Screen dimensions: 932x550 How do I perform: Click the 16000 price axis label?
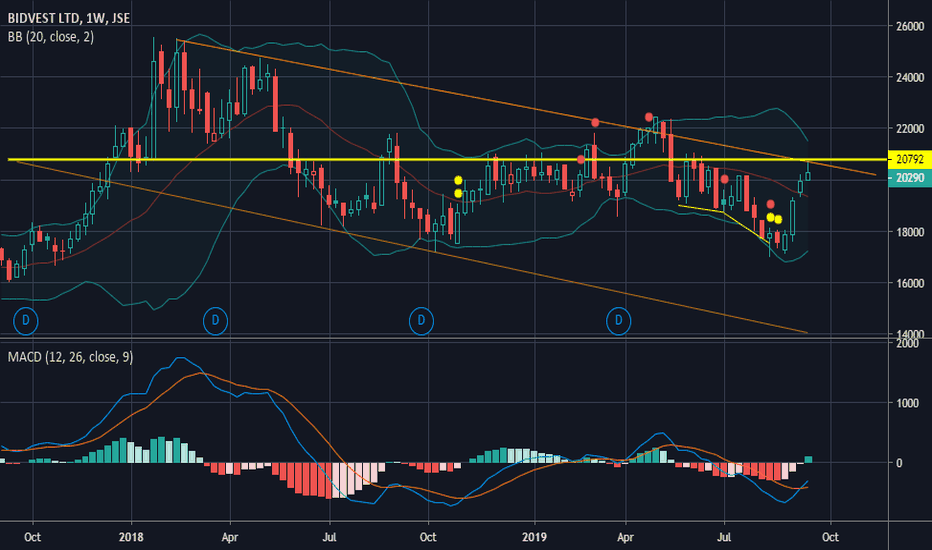tap(910, 283)
